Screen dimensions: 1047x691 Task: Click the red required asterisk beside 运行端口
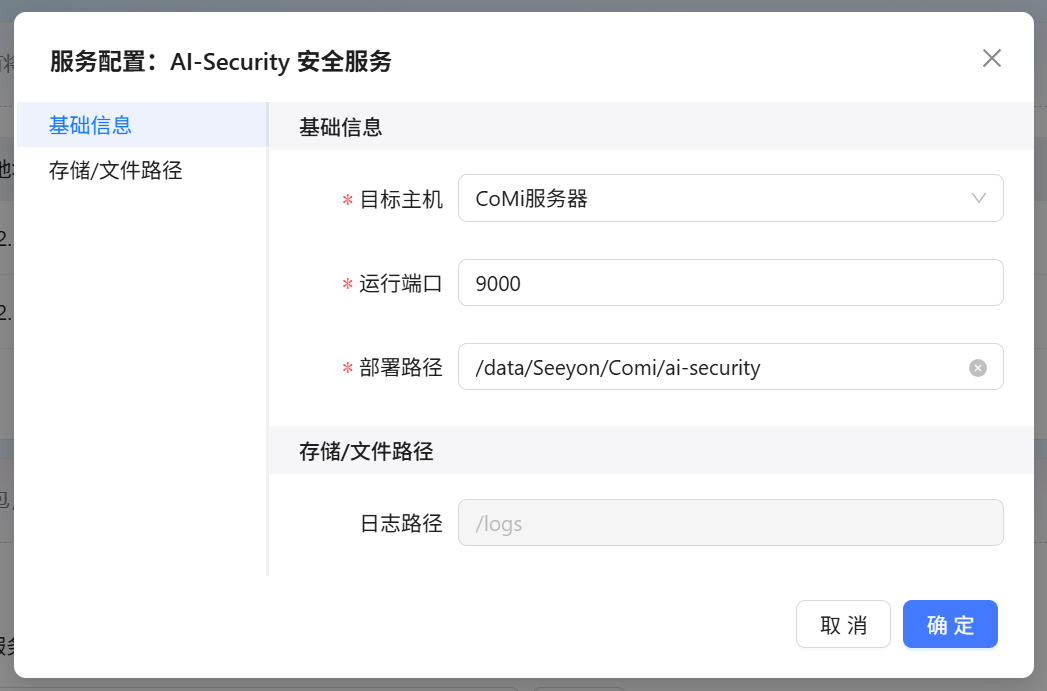(348, 284)
